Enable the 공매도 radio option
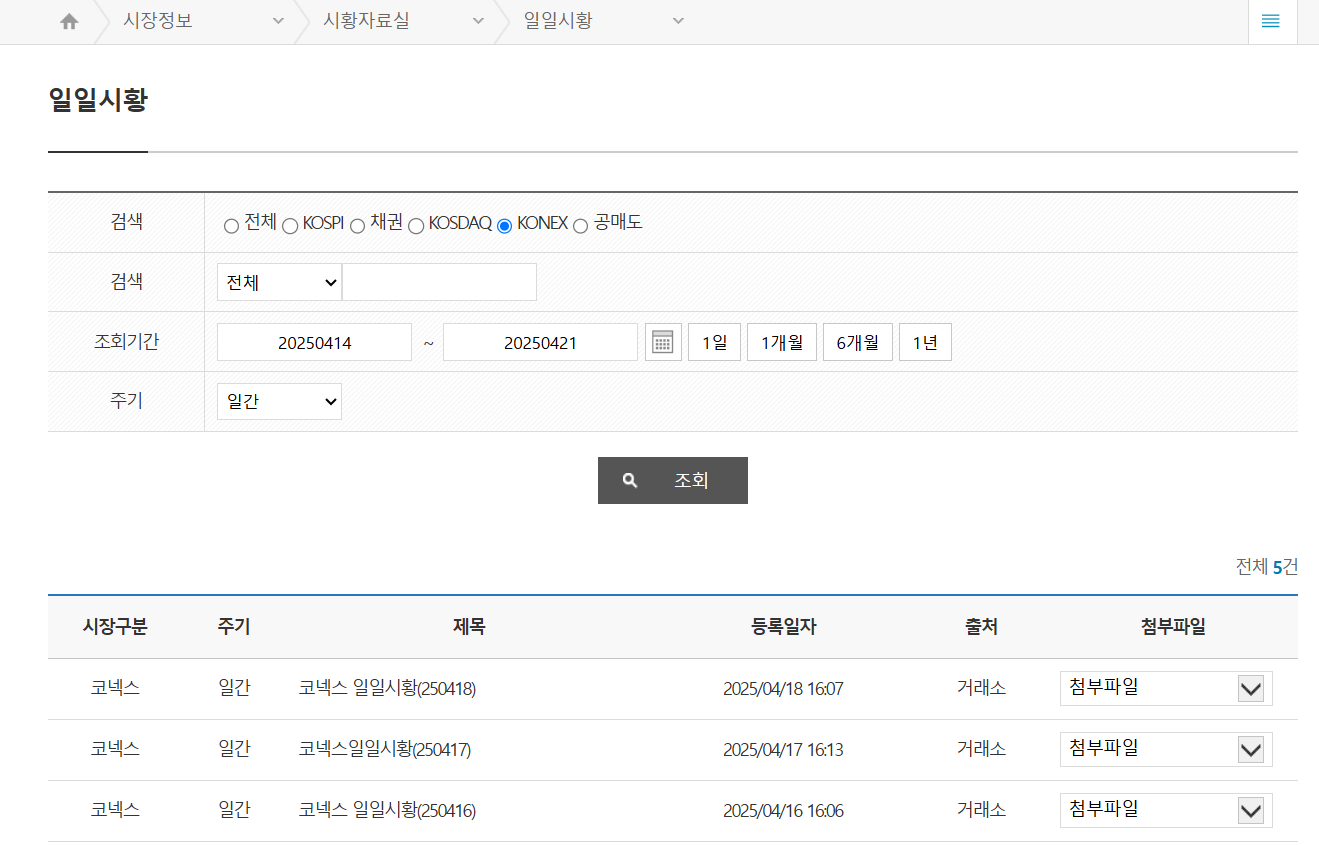 pos(580,225)
